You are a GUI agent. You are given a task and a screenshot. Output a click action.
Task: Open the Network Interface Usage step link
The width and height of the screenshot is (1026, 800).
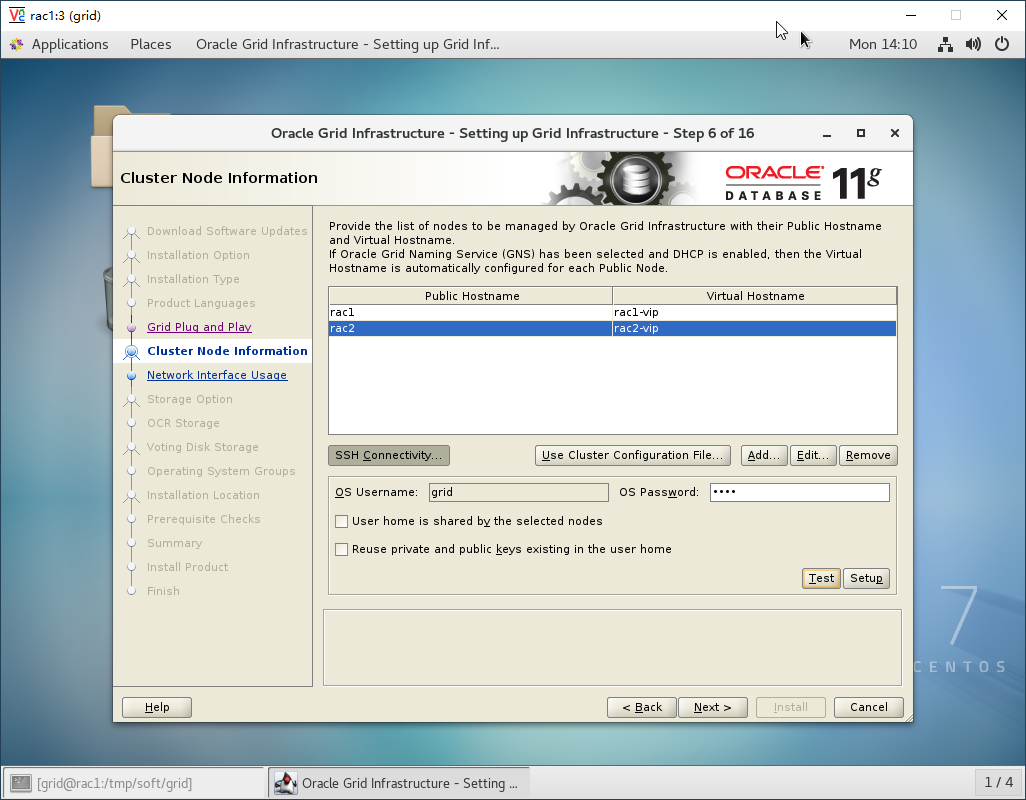[x=217, y=375]
